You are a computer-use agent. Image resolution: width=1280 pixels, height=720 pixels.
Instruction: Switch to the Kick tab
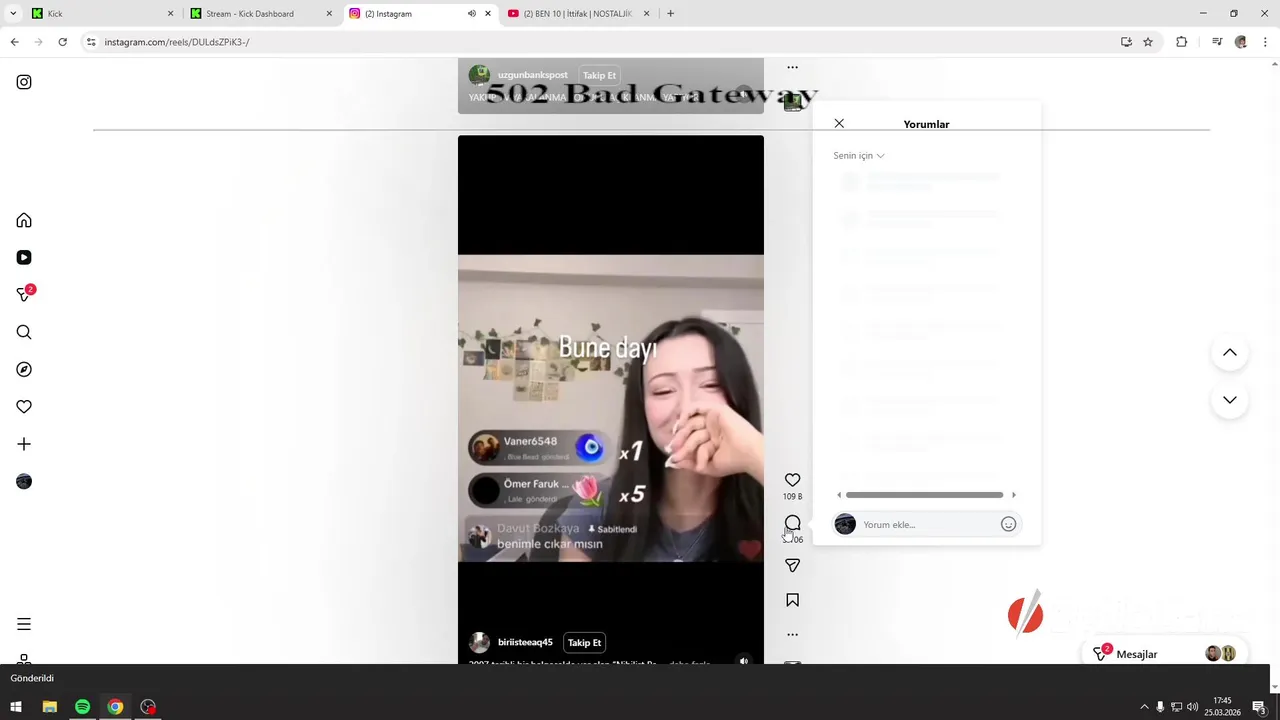(x=100, y=14)
